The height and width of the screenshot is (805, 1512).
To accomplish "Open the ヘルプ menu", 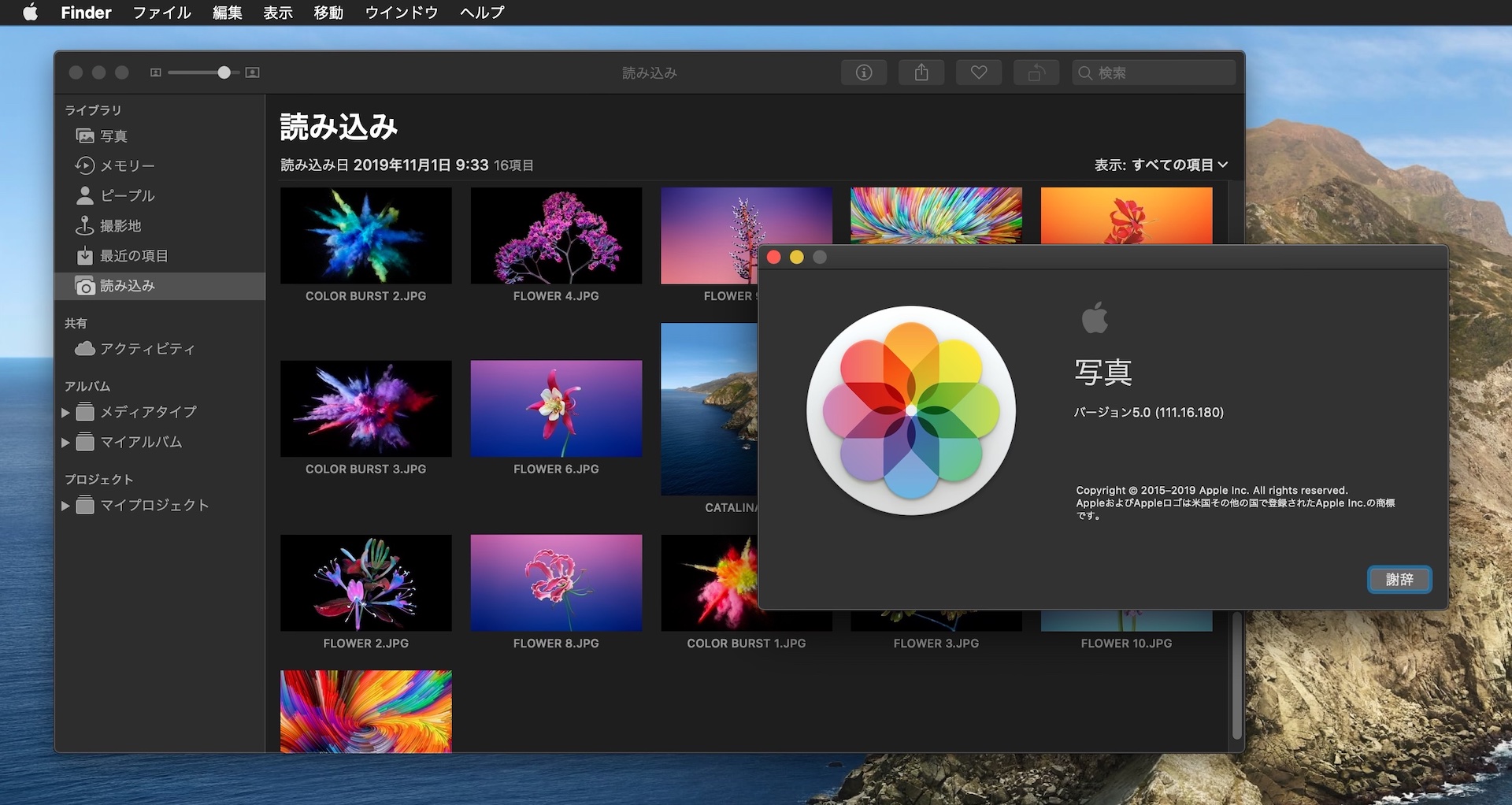I will click(x=482, y=12).
